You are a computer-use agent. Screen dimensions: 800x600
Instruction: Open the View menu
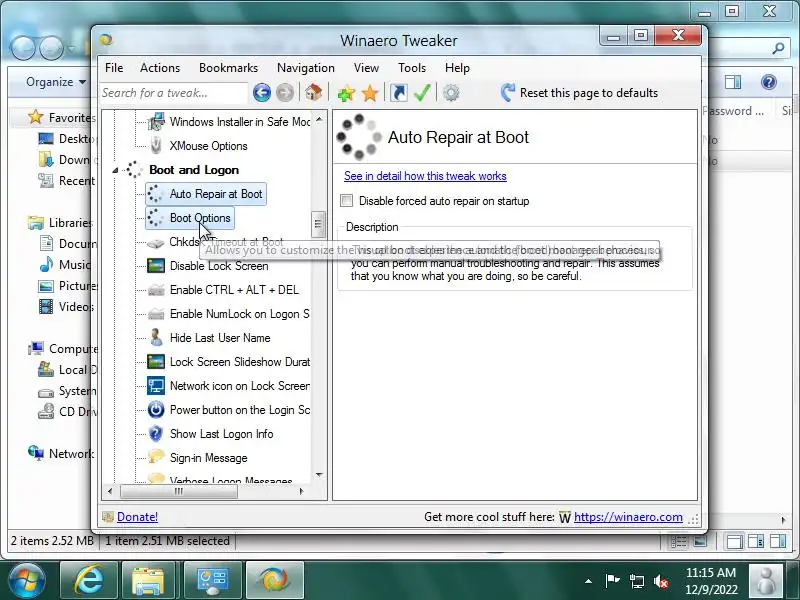(x=366, y=68)
